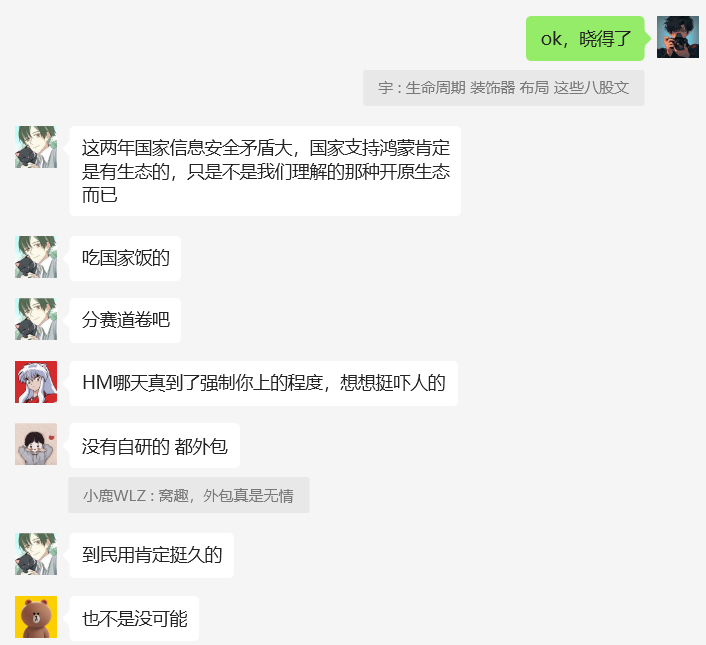Click the '没有自研的 都外包' message bubble
Viewport: 706px width, 645px height.
coord(154,446)
